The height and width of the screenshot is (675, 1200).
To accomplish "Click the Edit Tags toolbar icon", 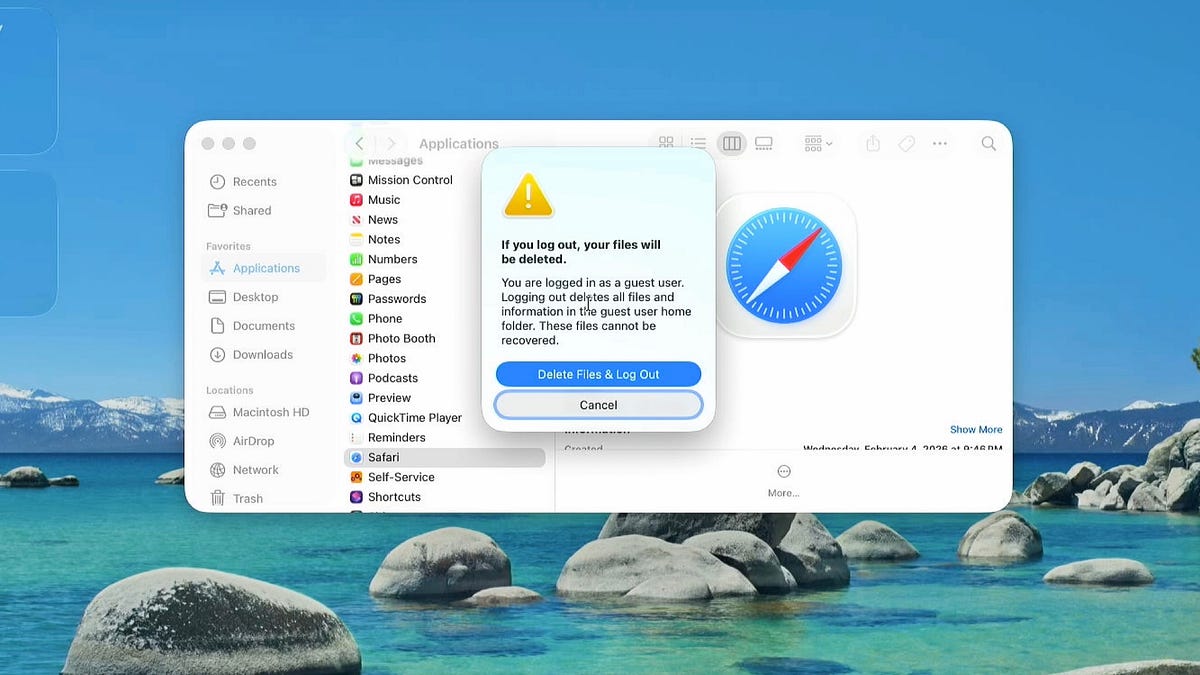I will 906,144.
